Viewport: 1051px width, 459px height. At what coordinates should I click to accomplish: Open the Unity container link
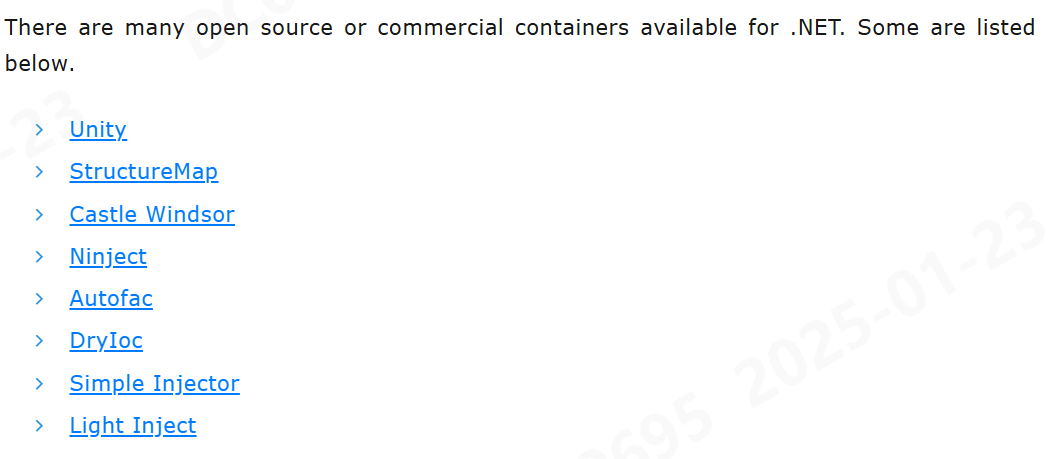pos(98,129)
